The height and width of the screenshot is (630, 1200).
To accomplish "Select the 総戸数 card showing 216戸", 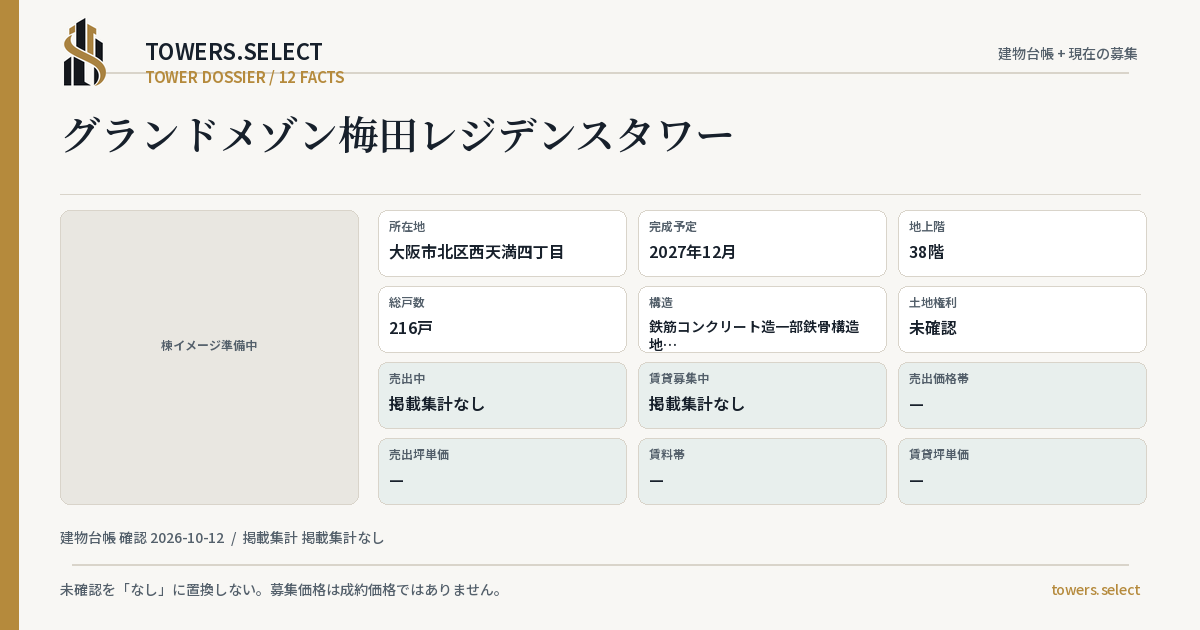I will coord(502,319).
